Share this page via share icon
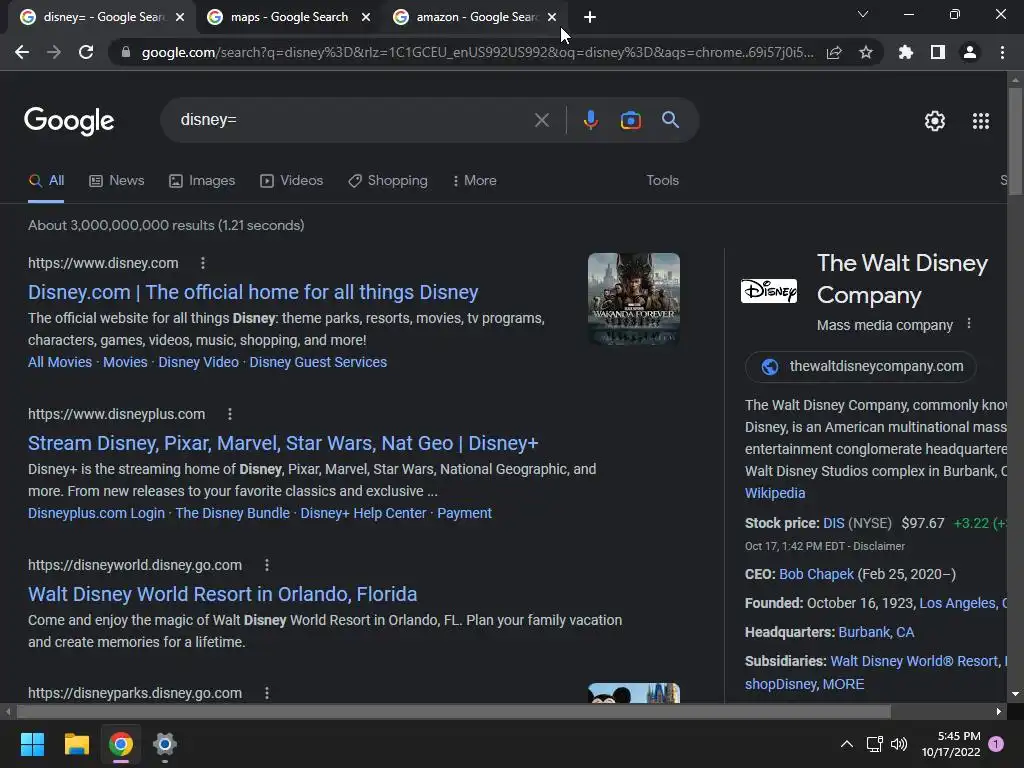Screen dimensions: 1024x768 pyautogui.click(x=834, y=52)
